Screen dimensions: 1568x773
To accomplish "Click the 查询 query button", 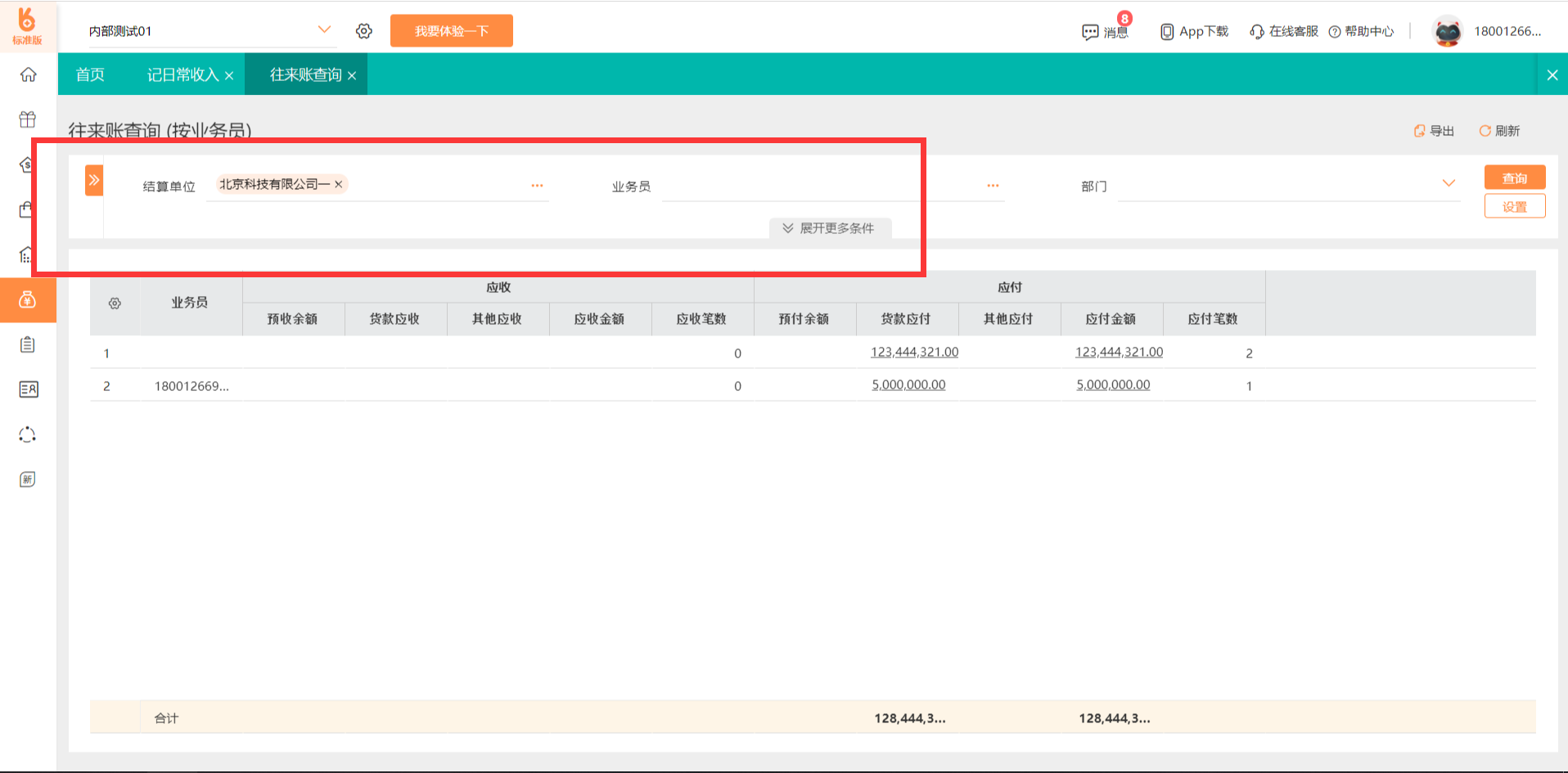I will (x=1514, y=178).
